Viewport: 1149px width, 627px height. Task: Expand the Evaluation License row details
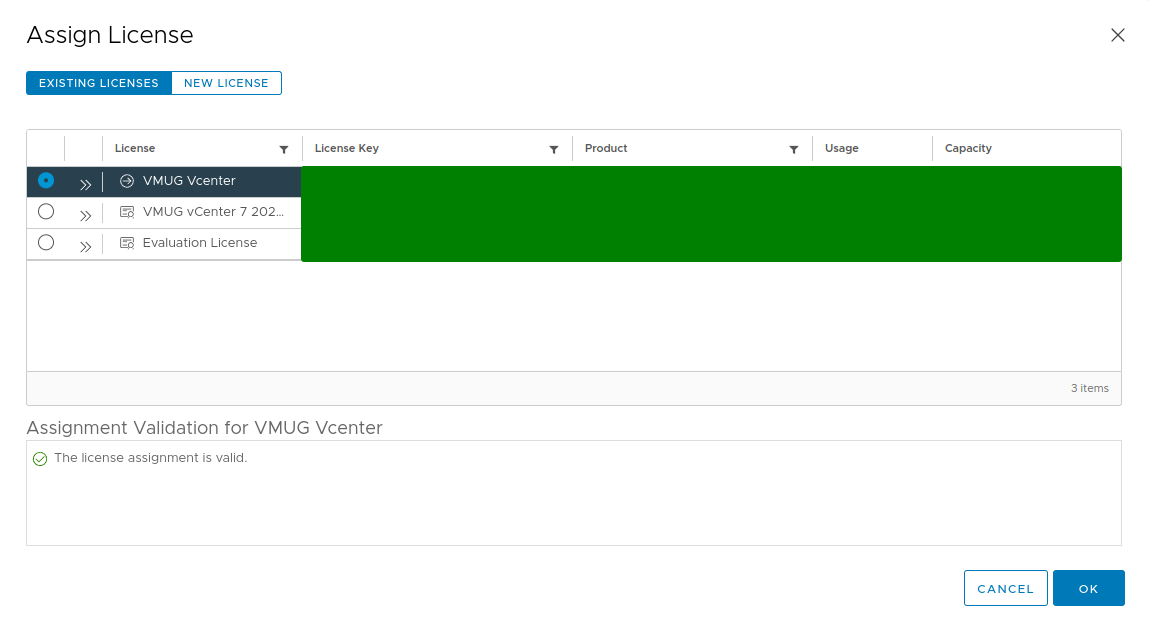86,244
